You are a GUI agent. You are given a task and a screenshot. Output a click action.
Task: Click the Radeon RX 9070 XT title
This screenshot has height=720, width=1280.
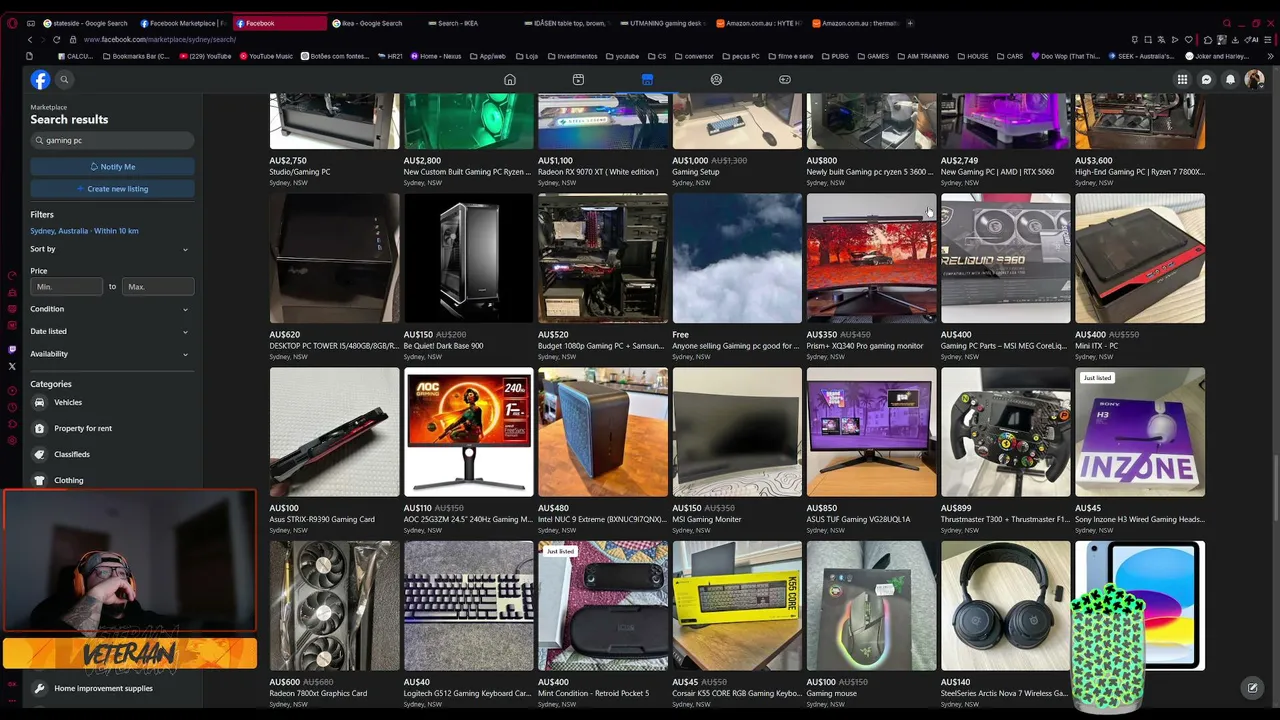[598, 172]
